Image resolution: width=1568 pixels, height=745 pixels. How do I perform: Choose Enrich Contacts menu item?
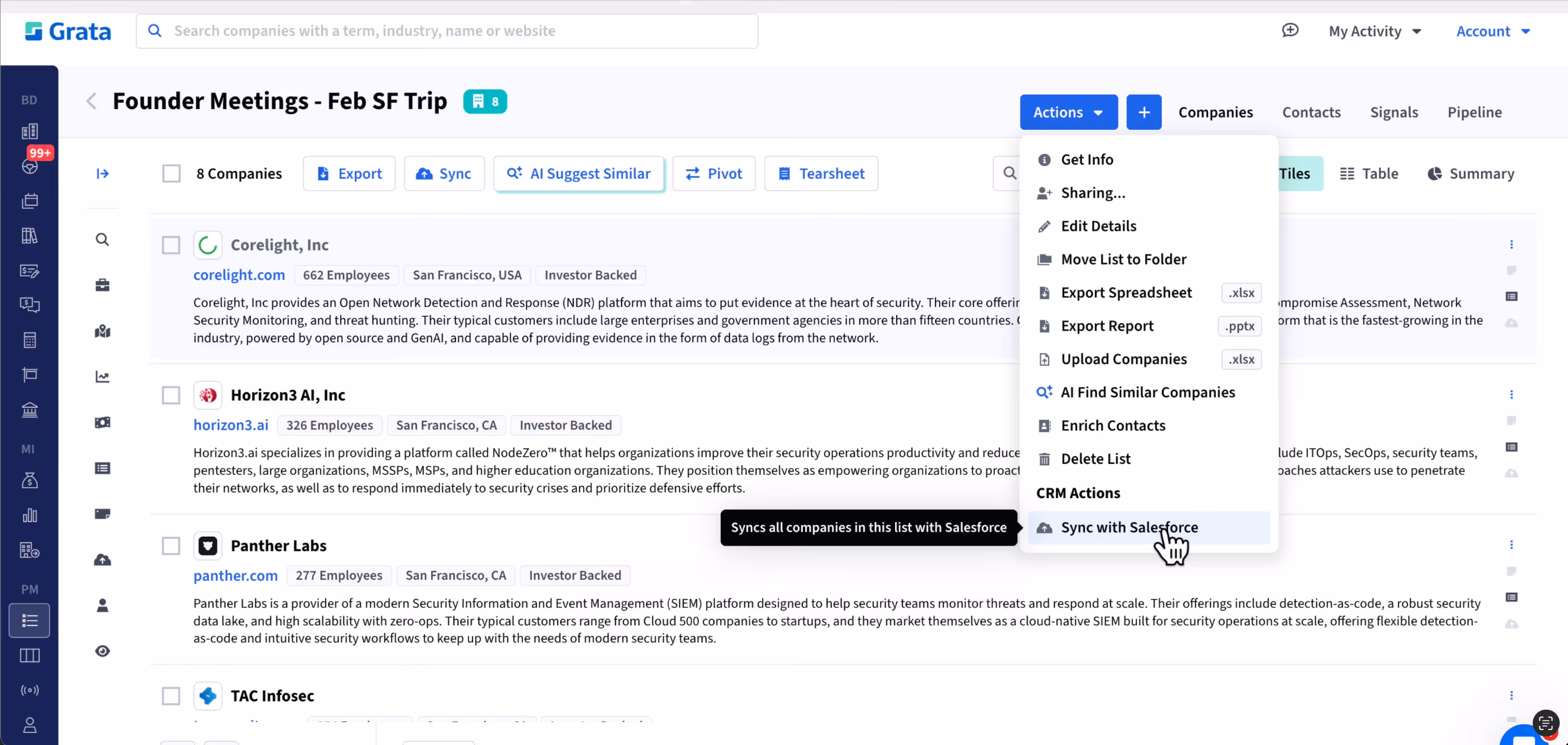[x=1148, y=426]
